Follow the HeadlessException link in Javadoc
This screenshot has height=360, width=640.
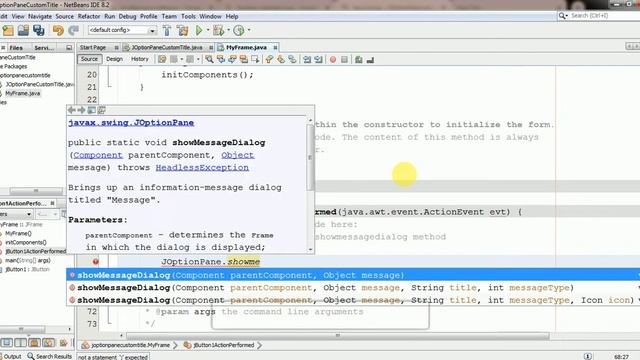pyautogui.click(x=202, y=168)
